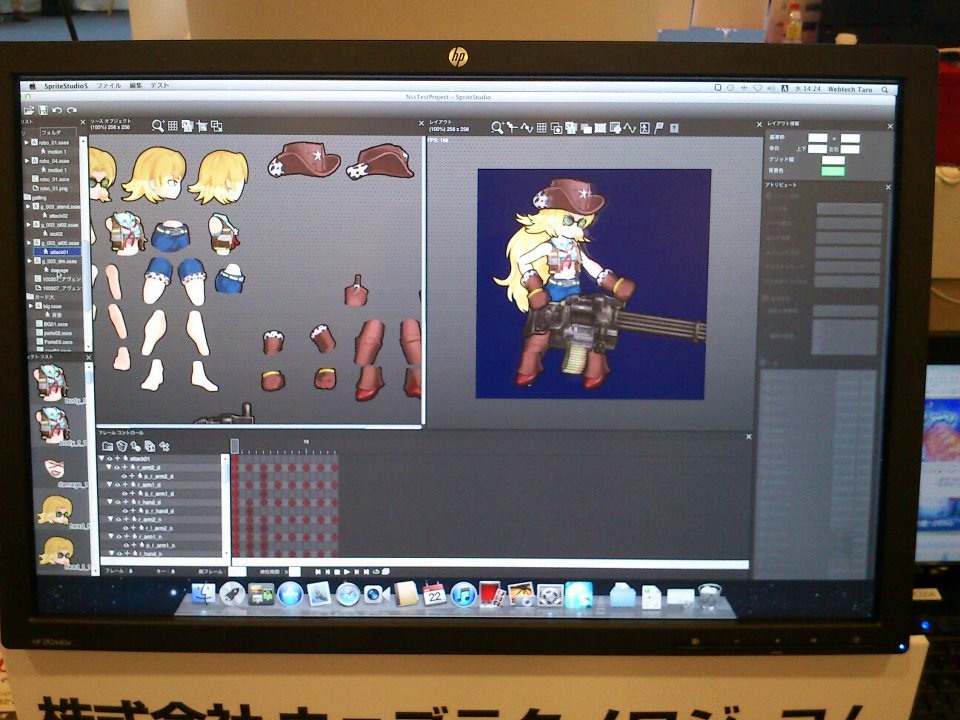
Task: Open the Trash in the dock
Action: (710, 596)
